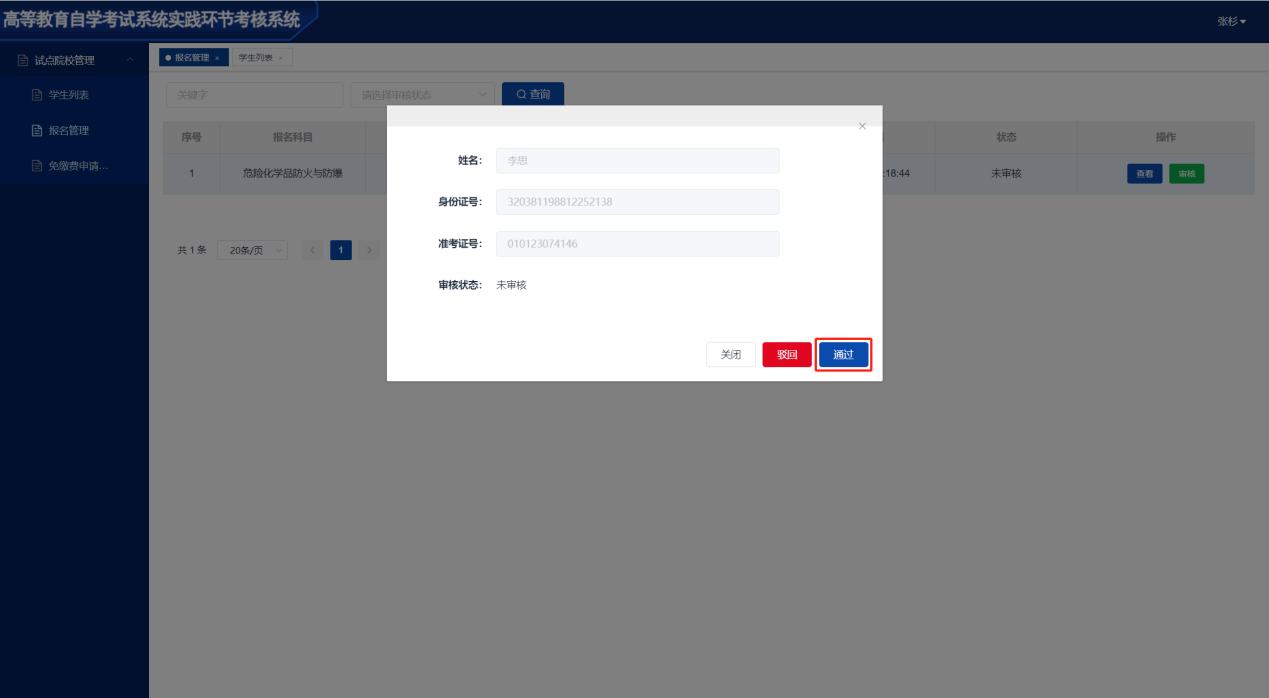
Task: Switch to the 学生列表 tab
Action: pos(255,58)
